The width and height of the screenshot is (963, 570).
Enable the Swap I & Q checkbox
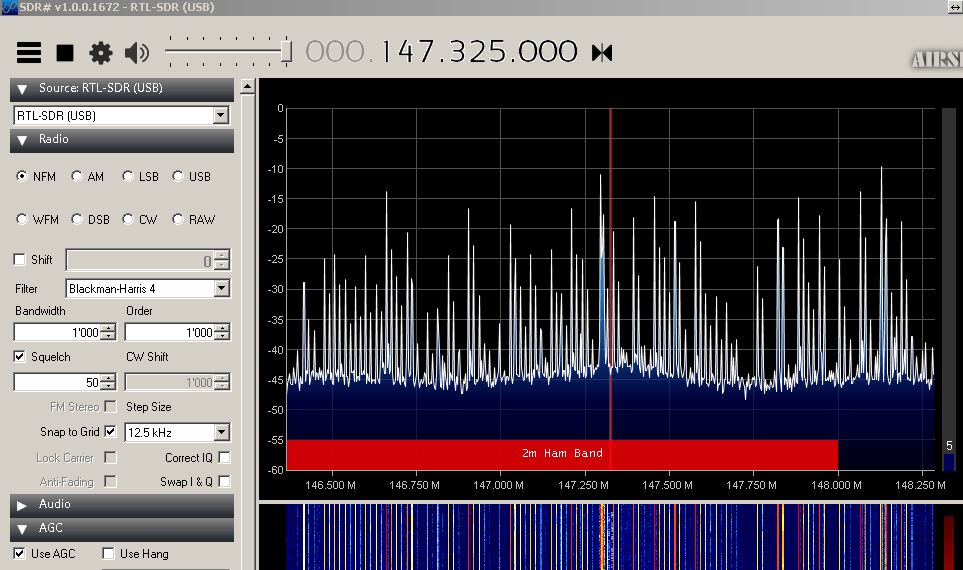(225, 482)
